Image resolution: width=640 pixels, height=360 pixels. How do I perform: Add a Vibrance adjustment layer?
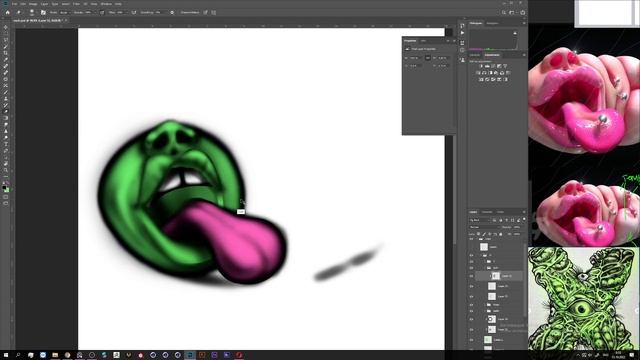(x=505, y=66)
